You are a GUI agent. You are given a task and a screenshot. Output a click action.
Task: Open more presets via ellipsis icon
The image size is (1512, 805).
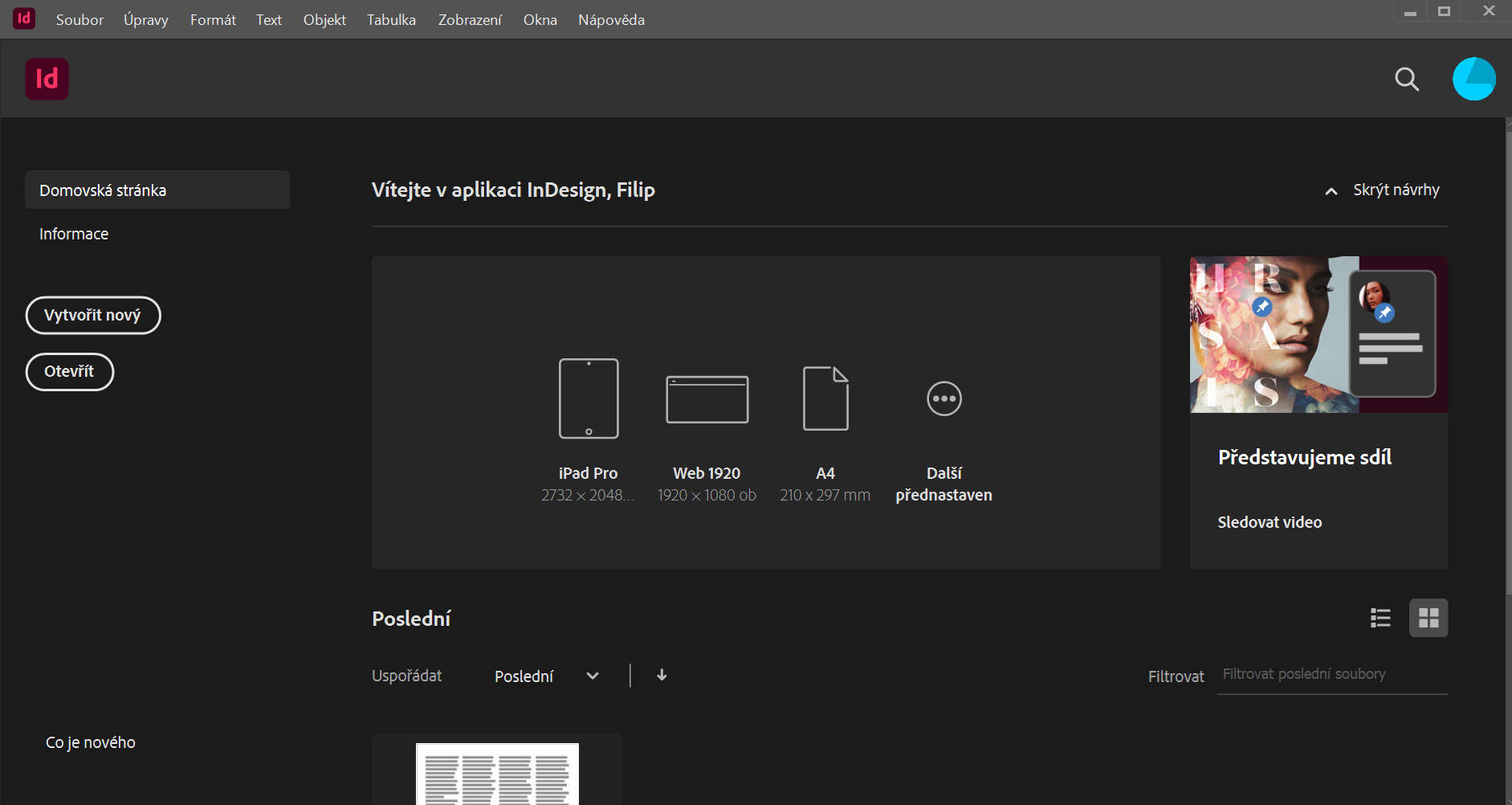[943, 398]
